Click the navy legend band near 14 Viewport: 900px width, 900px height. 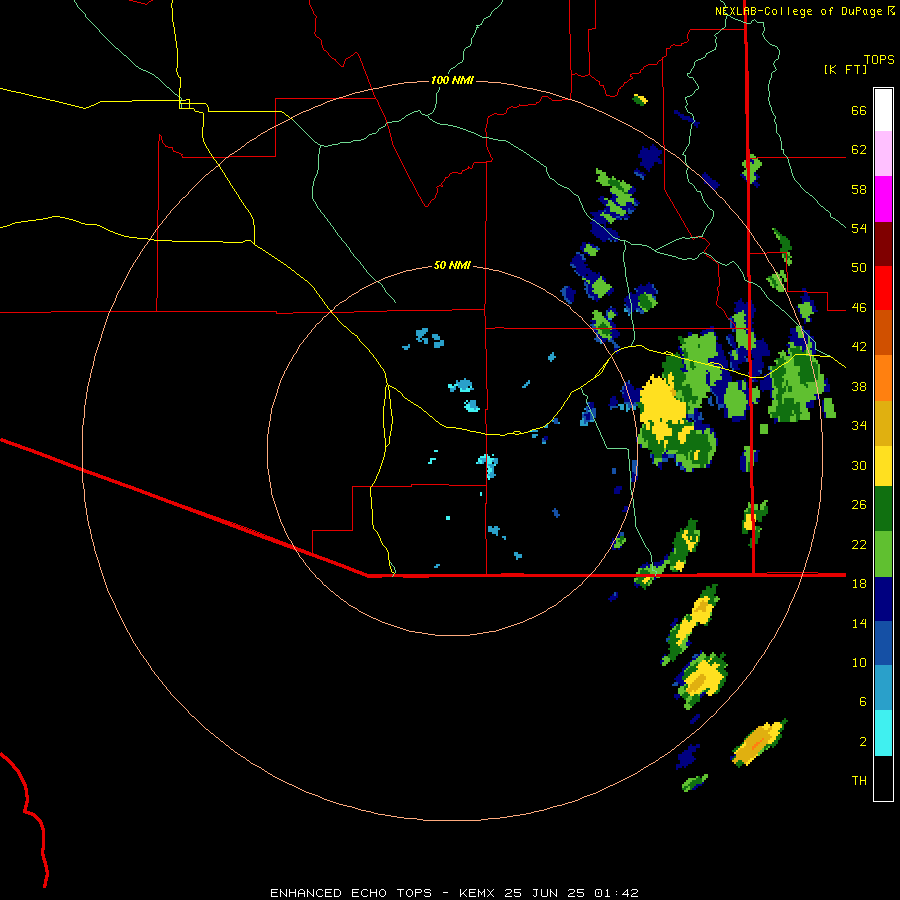[x=883, y=599]
